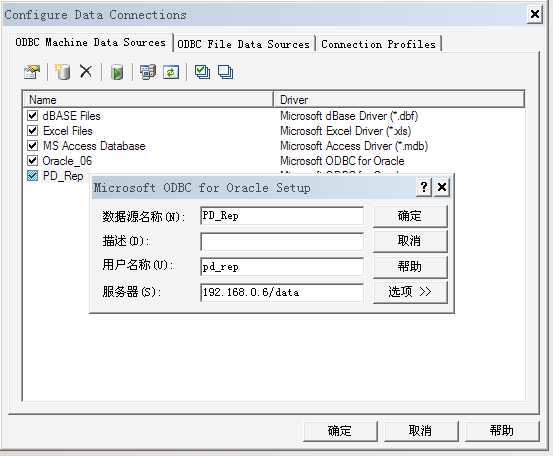553x456 pixels.
Task: Toggle the PD_Rep checkbox
Action: (x=32, y=176)
